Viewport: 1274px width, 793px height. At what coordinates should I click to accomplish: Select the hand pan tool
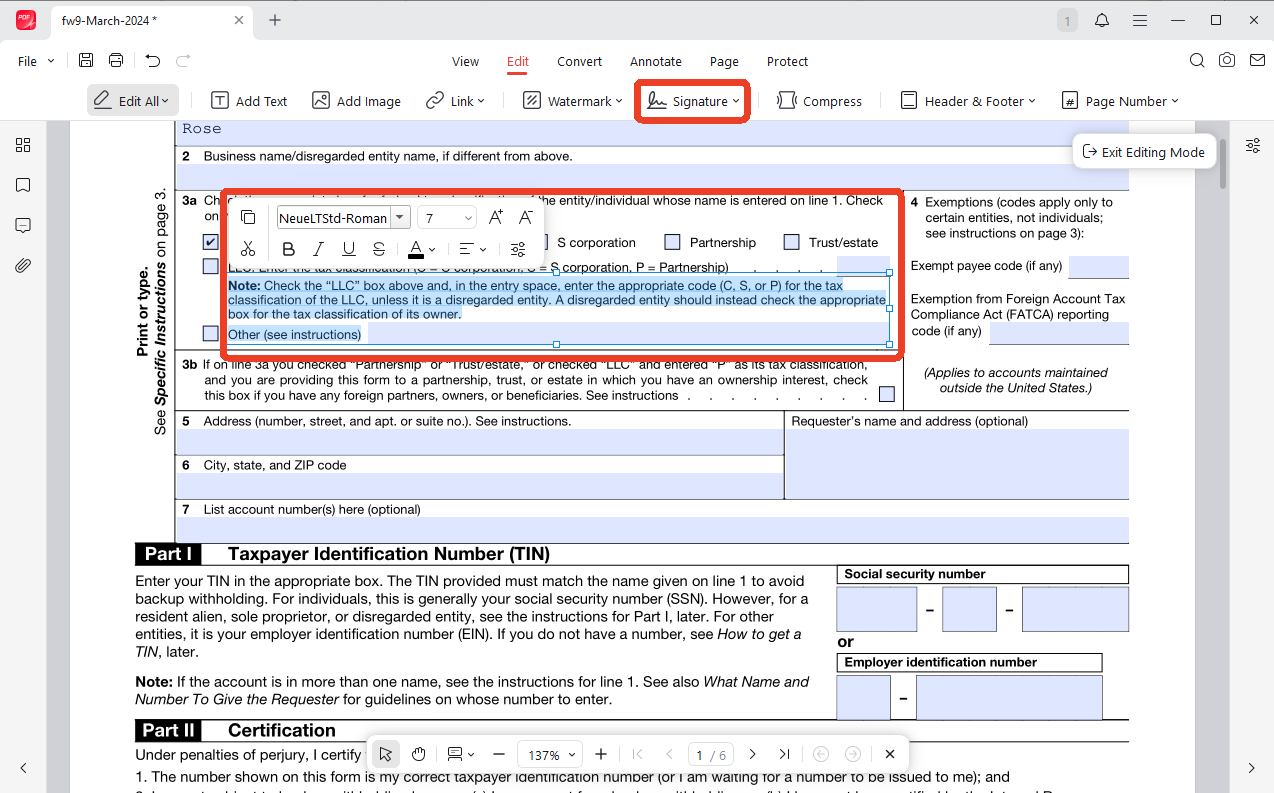(x=419, y=754)
